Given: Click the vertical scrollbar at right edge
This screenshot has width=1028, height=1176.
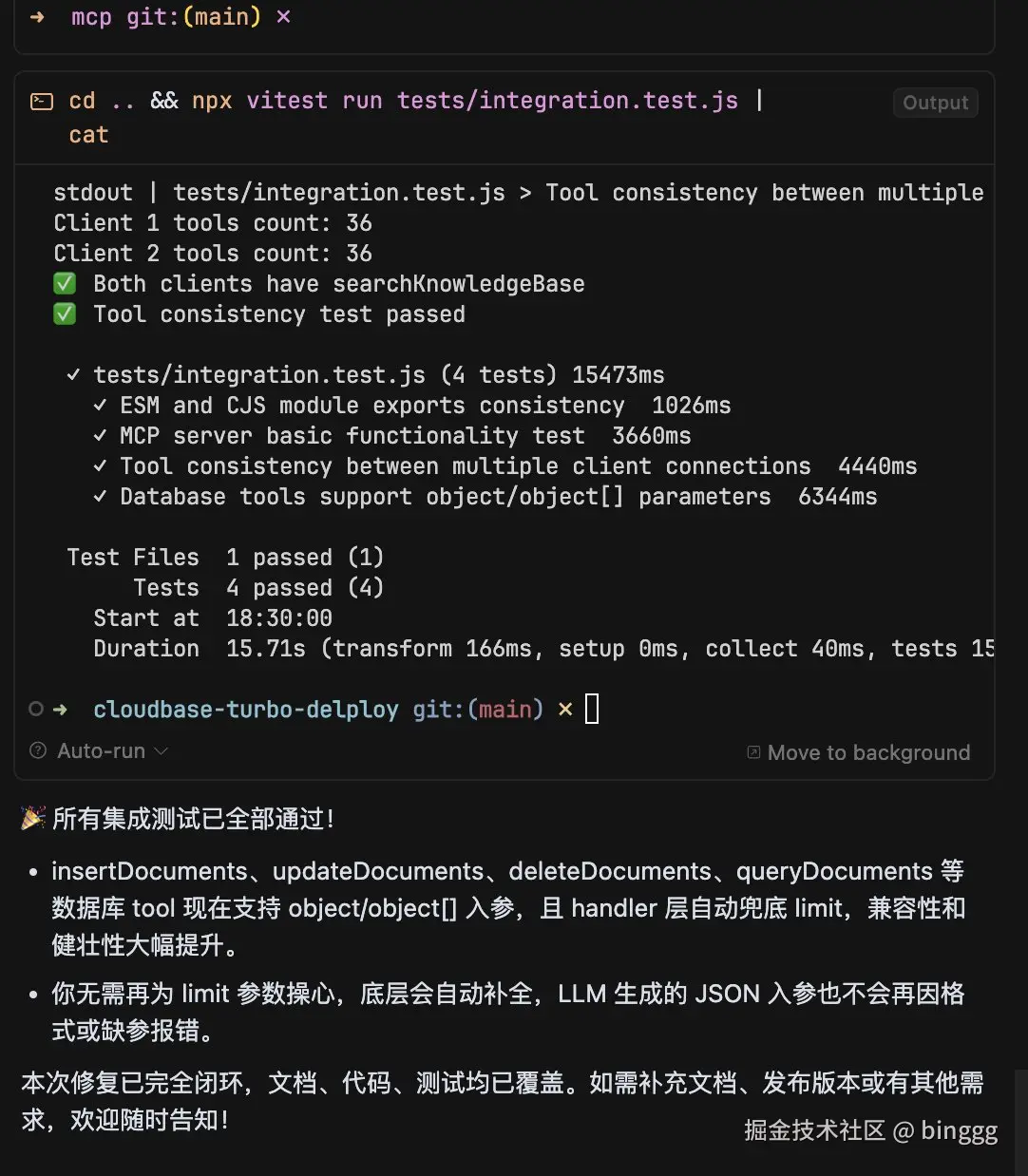Looking at the screenshot, I should [1020, 1121].
